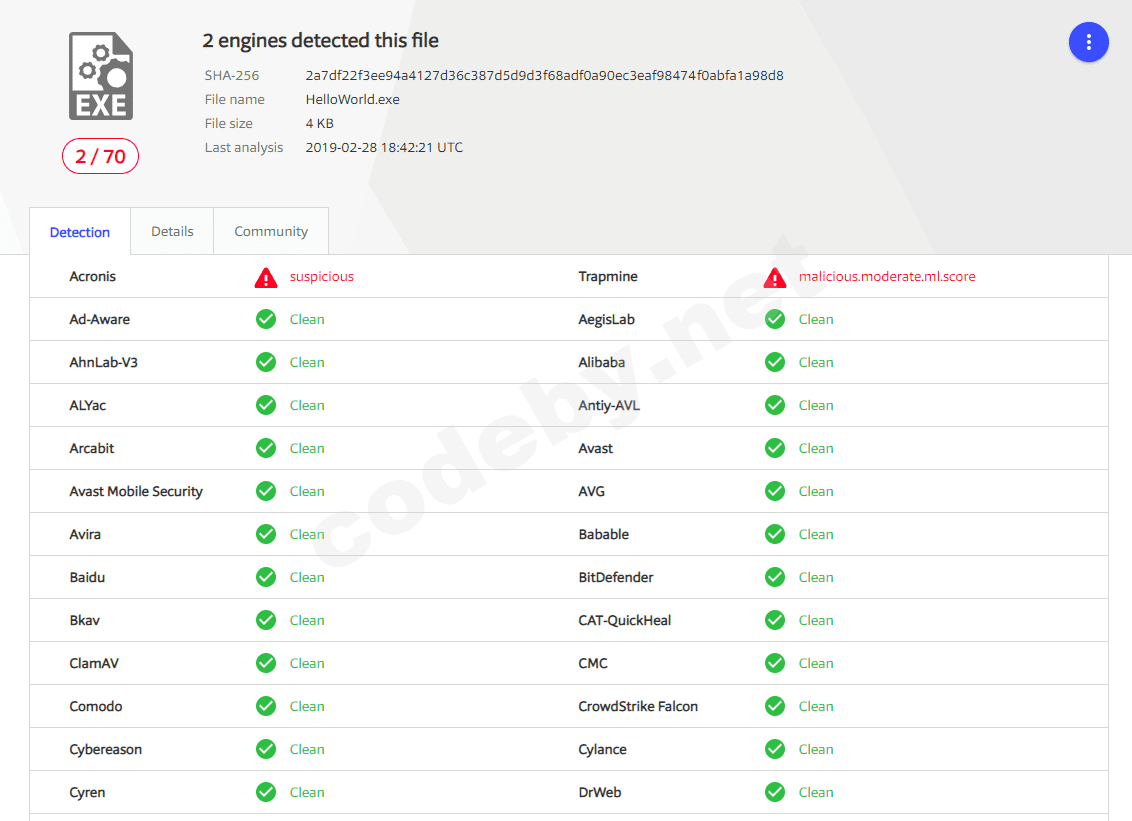Select the Detection tab
Screen dimensions: 1132x821
click(x=80, y=232)
